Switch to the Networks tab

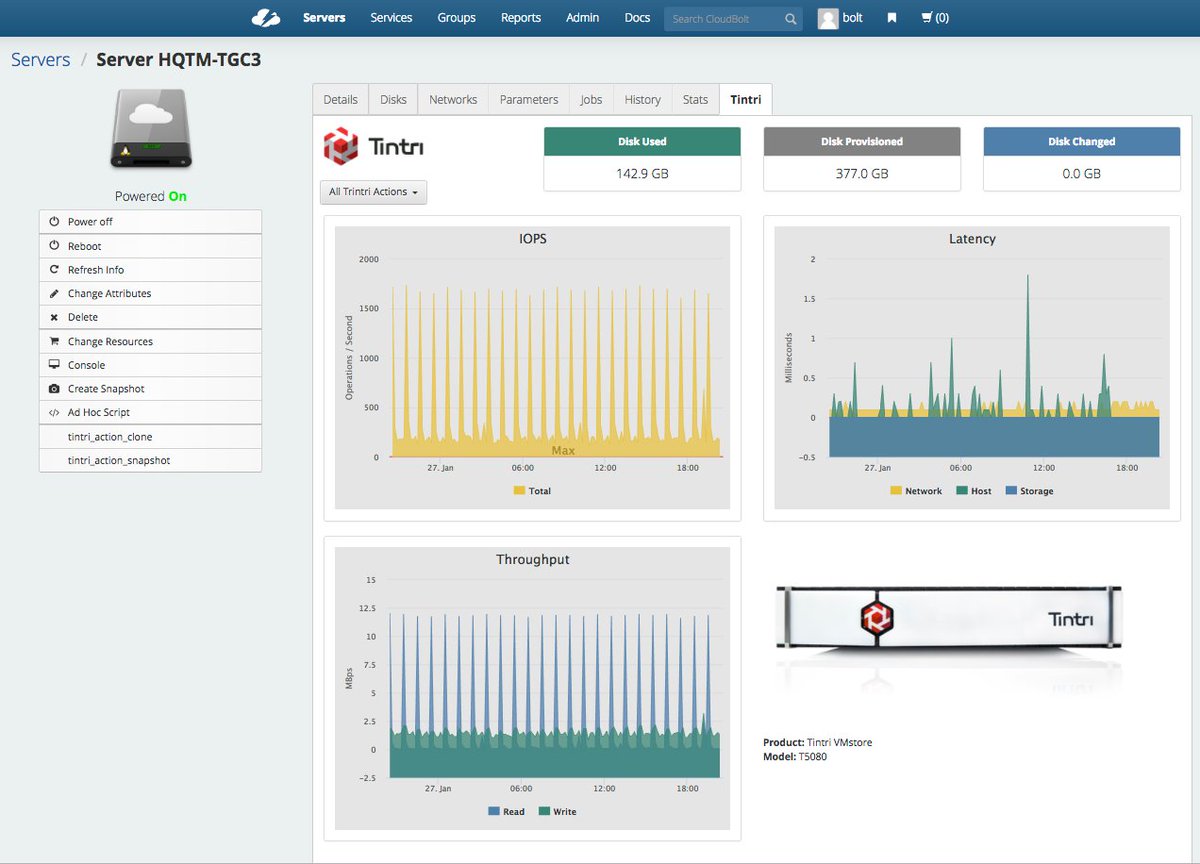click(x=453, y=99)
